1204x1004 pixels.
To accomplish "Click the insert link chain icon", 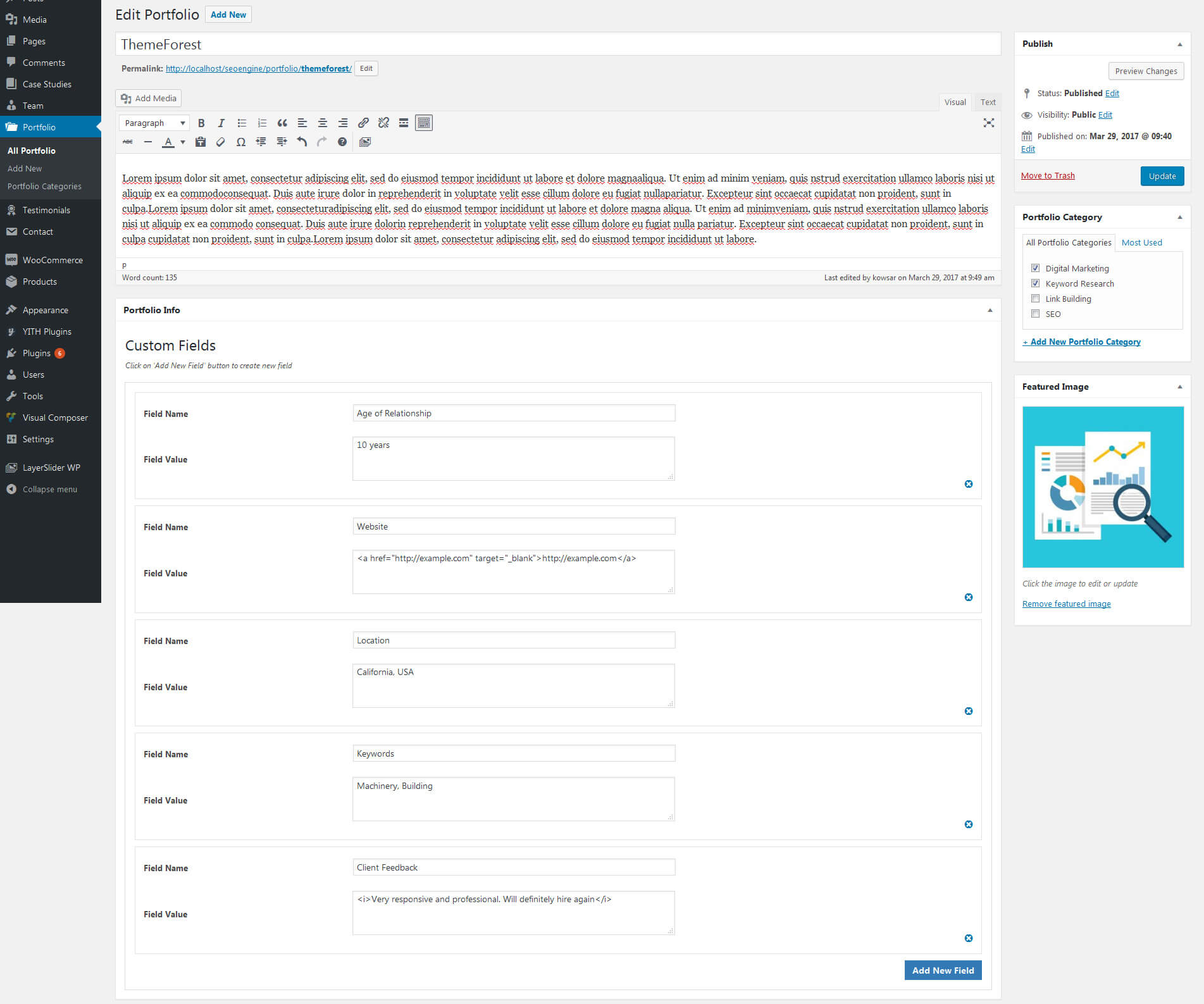I will point(363,123).
